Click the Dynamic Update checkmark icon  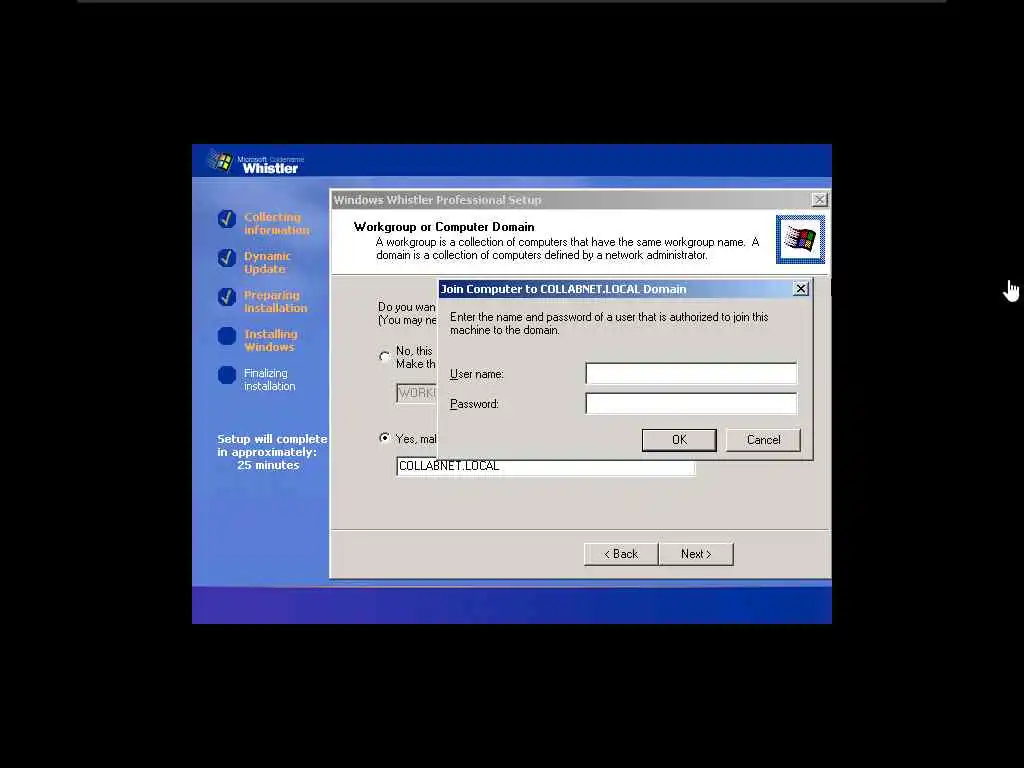pyautogui.click(x=227, y=258)
